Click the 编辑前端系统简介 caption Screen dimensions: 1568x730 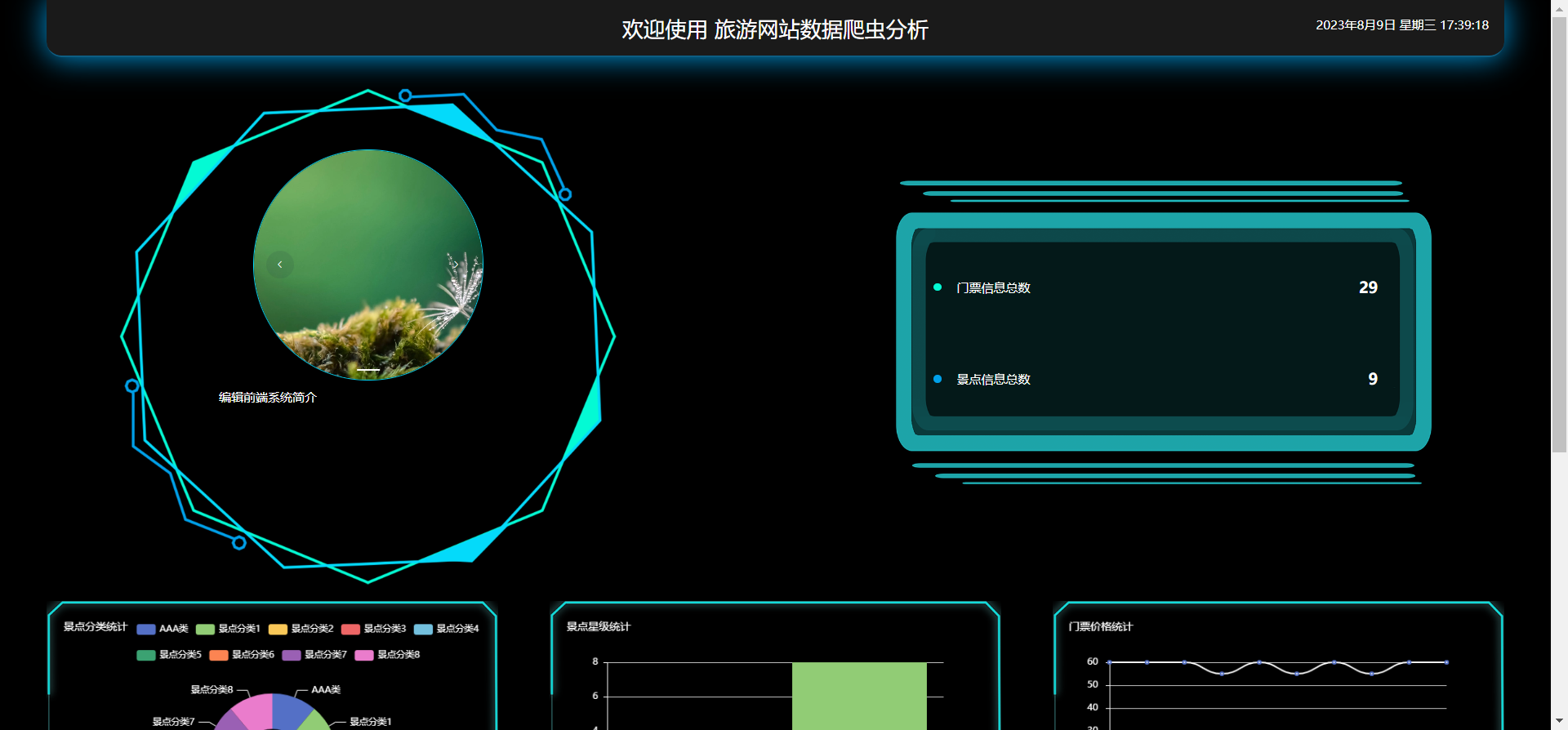pyautogui.click(x=268, y=398)
